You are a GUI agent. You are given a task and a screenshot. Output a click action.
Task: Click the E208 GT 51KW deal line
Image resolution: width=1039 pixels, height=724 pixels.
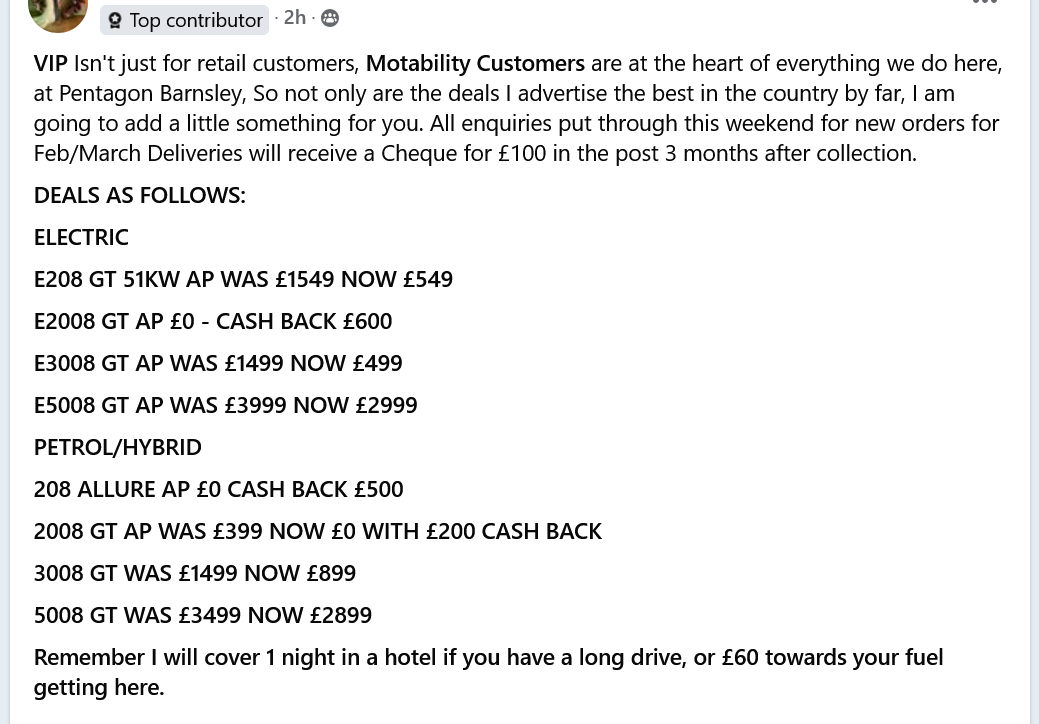coord(243,279)
